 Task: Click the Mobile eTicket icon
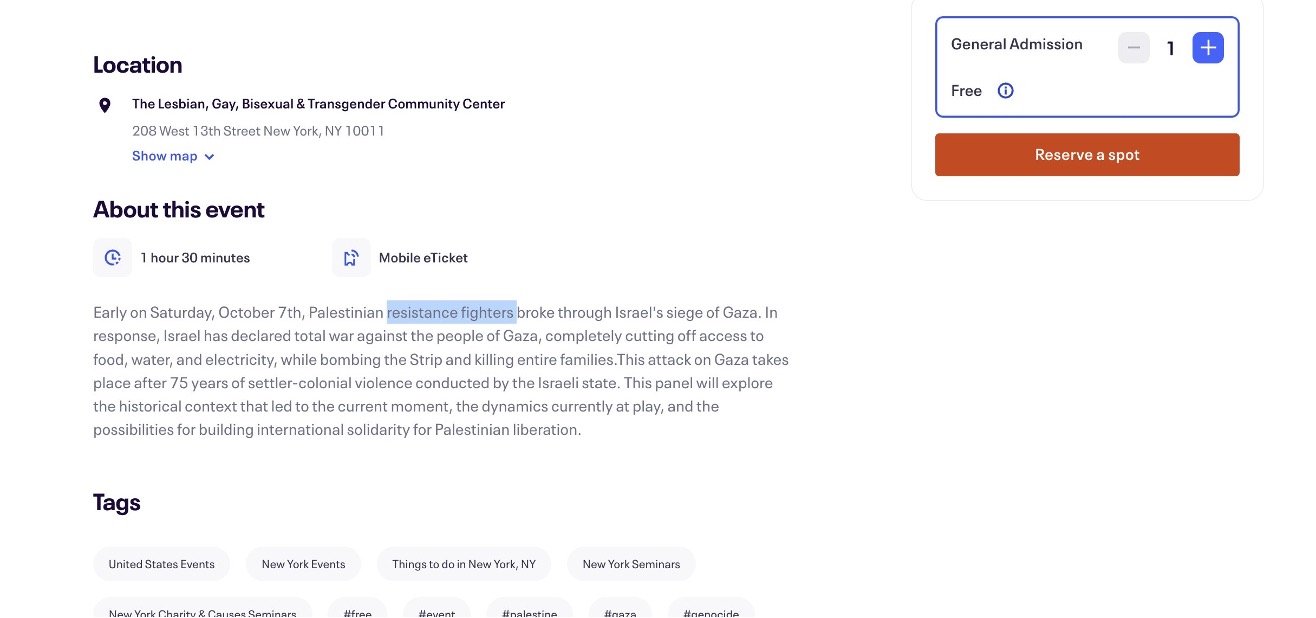[351, 258]
